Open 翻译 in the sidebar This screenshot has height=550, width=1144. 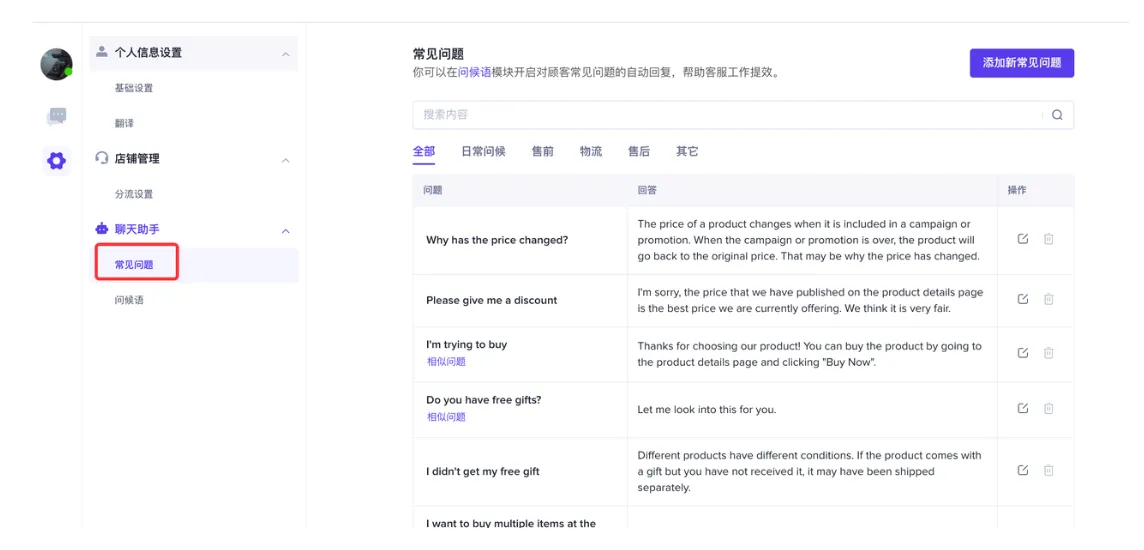(x=124, y=123)
